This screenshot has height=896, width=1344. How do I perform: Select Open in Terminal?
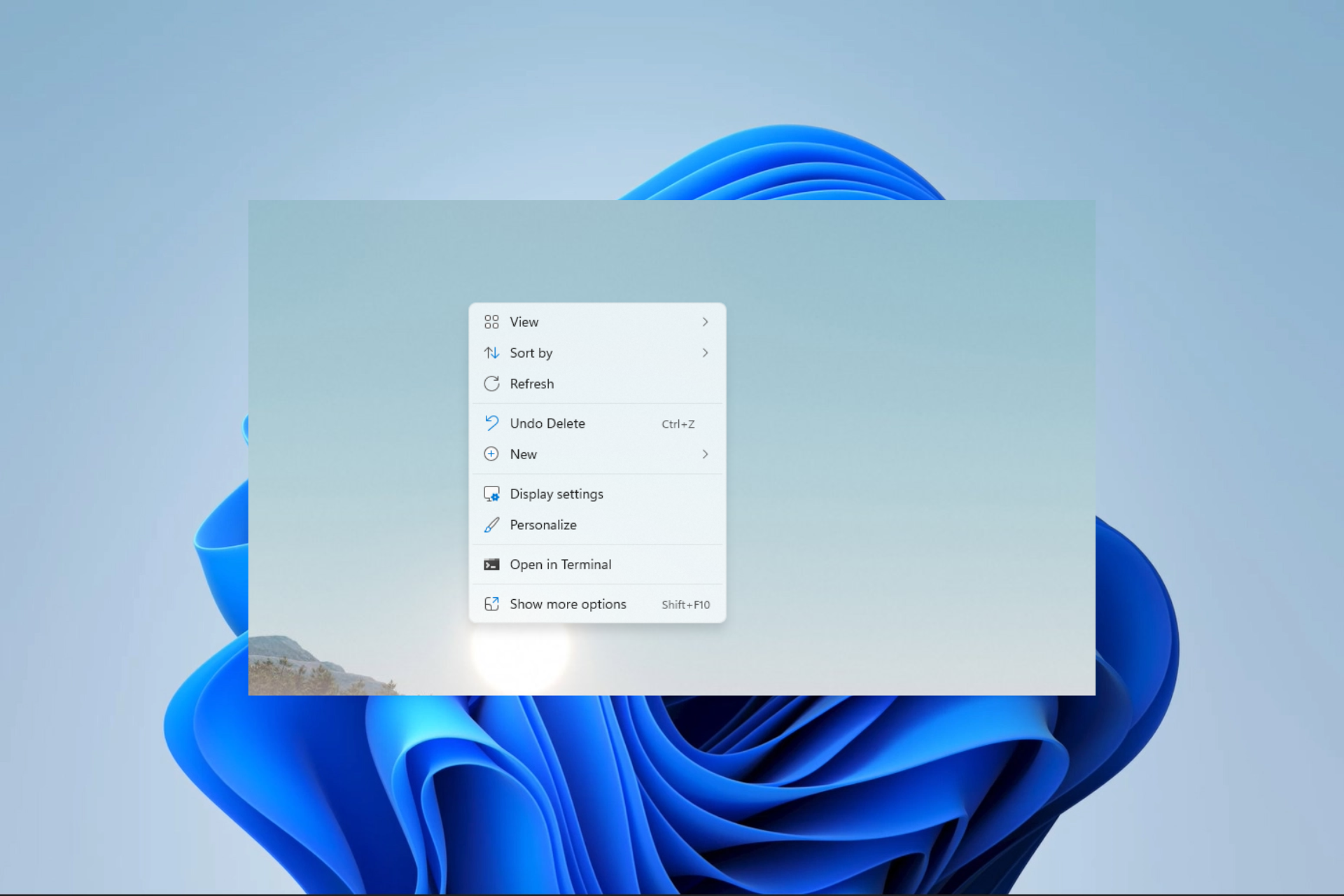coord(597,564)
